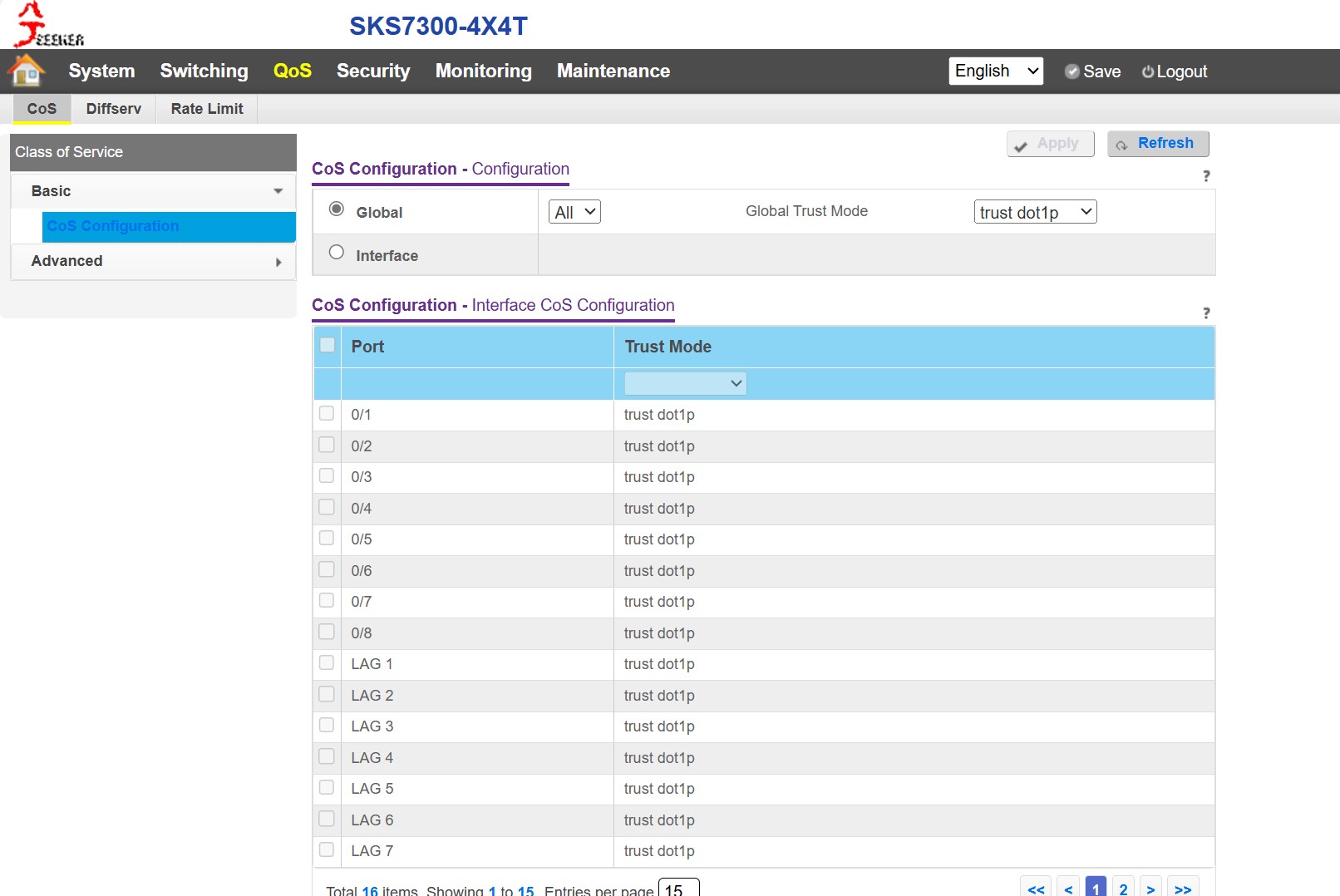This screenshot has width=1340, height=896.
Task: Click the SKS7300-4X4T device title
Action: pyautogui.click(x=438, y=26)
